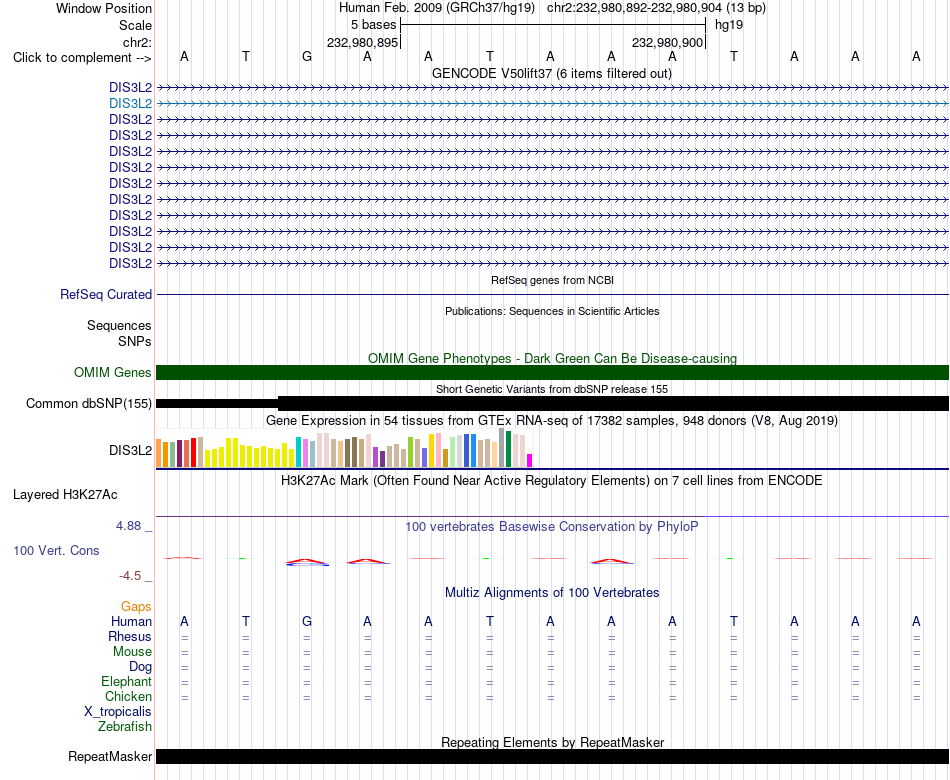Click the 'Click to complement -->' label

[x=82, y=58]
